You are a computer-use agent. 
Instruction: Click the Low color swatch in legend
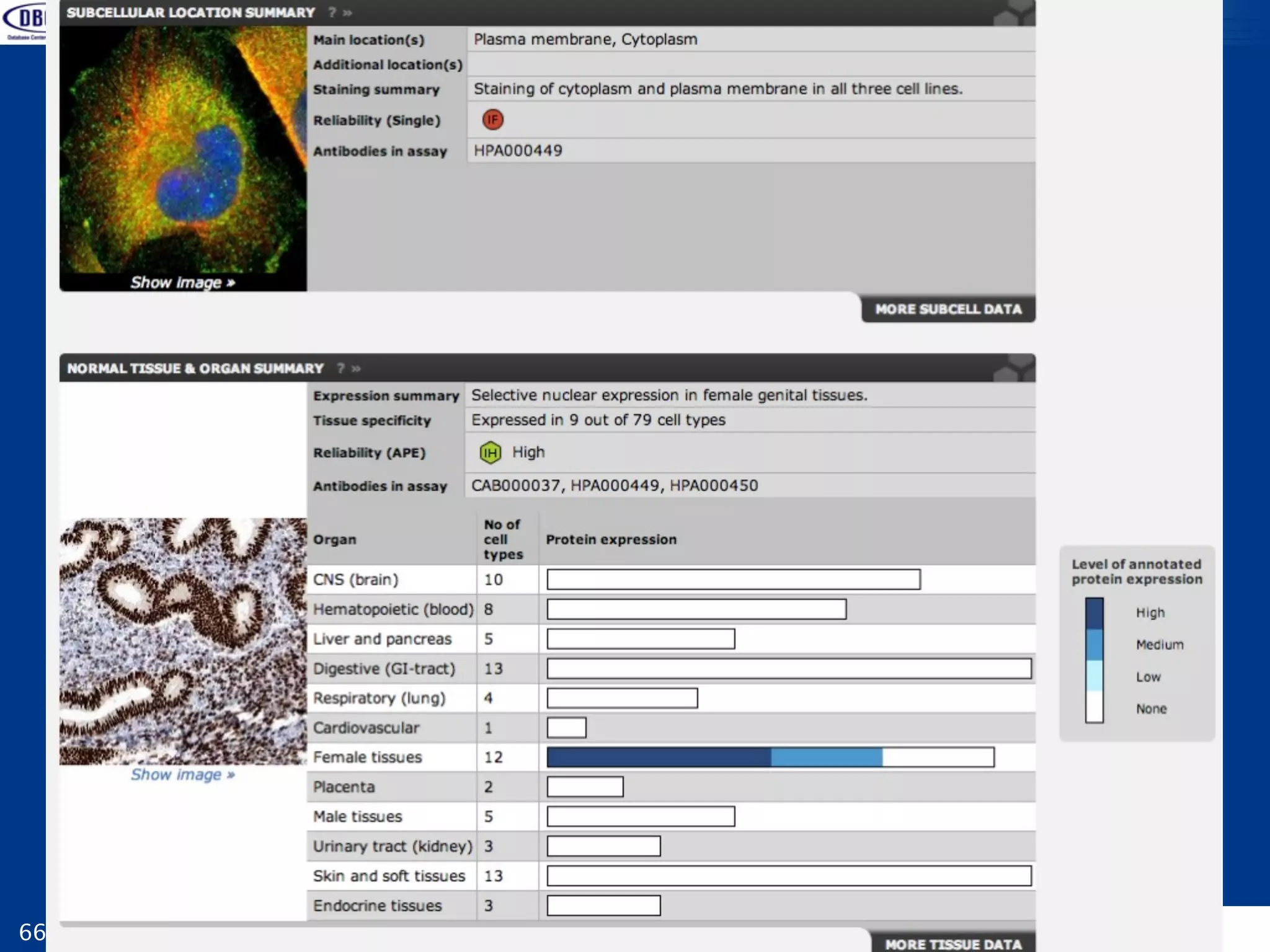(1094, 676)
